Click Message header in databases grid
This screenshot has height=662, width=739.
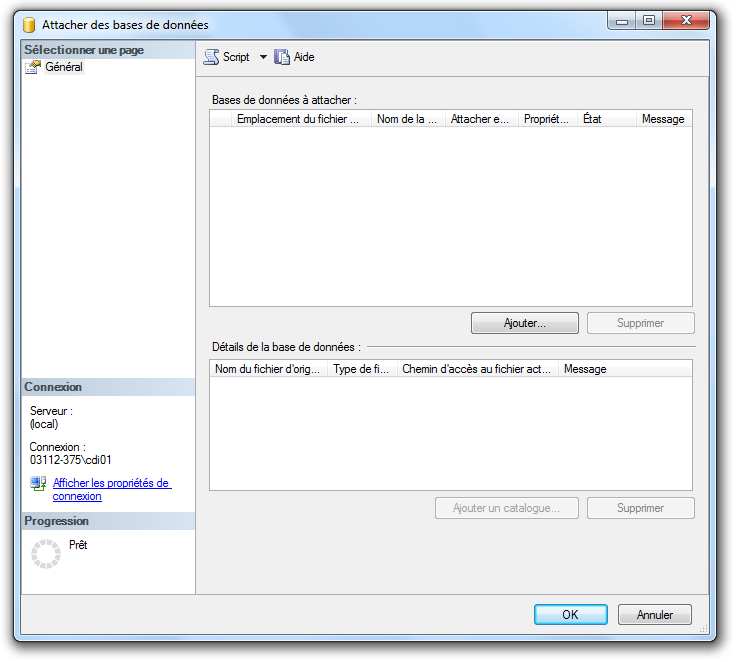pyautogui.click(x=663, y=119)
